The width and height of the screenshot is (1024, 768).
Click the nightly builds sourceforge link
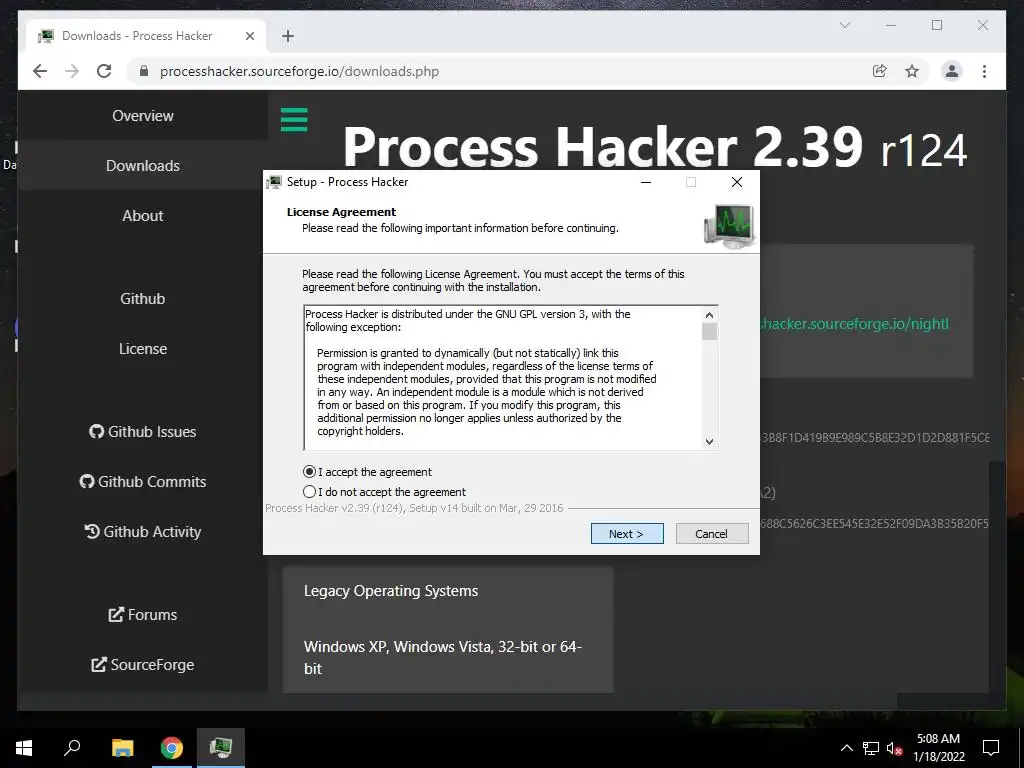(854, 324)
